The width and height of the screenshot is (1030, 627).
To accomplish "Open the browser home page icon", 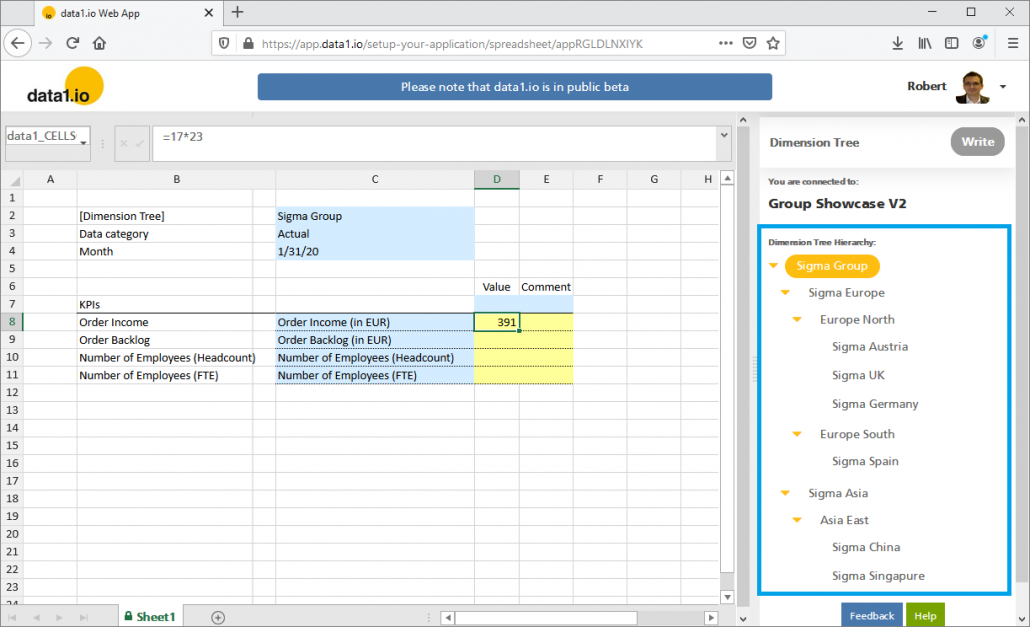I will click(99, 43).
